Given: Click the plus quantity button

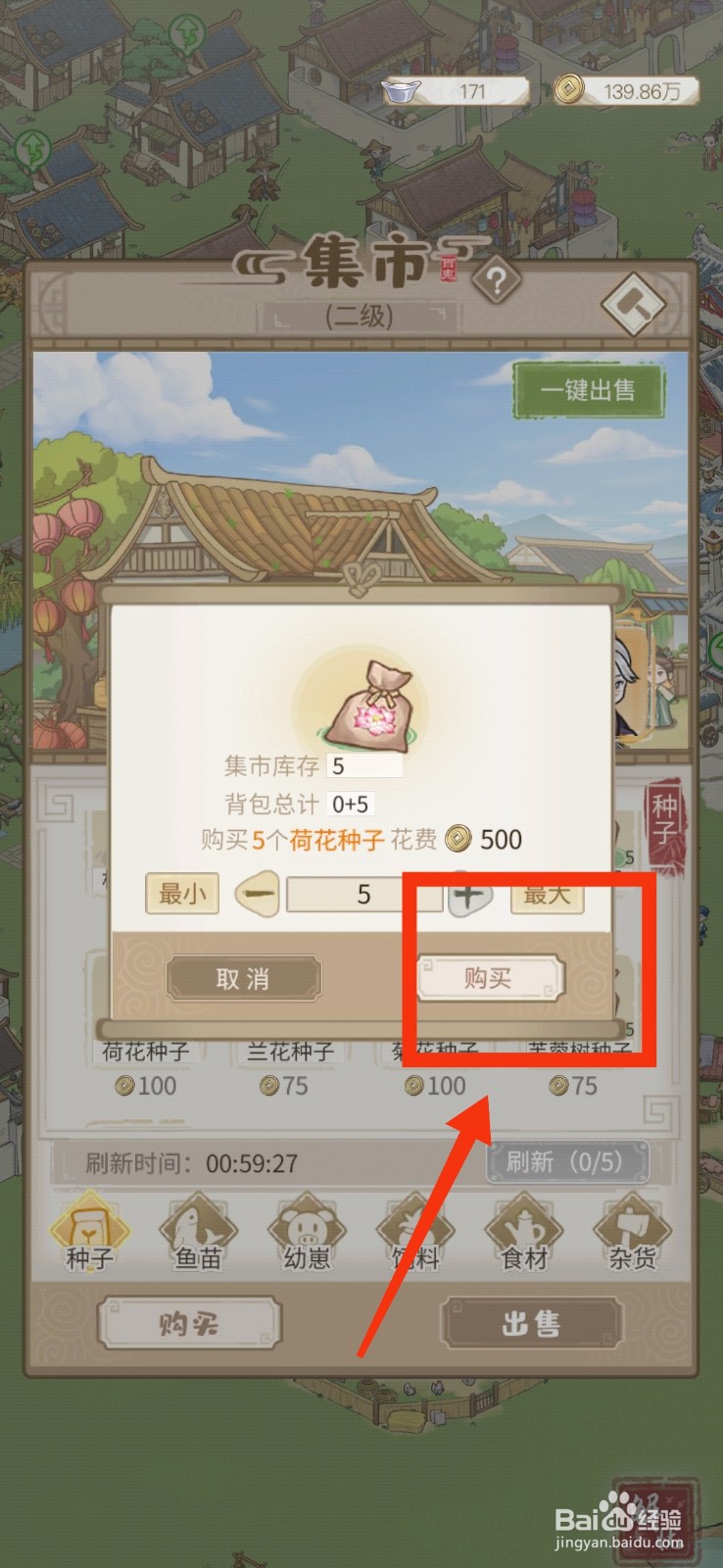Looking at the screenshot, I should 469,894.
